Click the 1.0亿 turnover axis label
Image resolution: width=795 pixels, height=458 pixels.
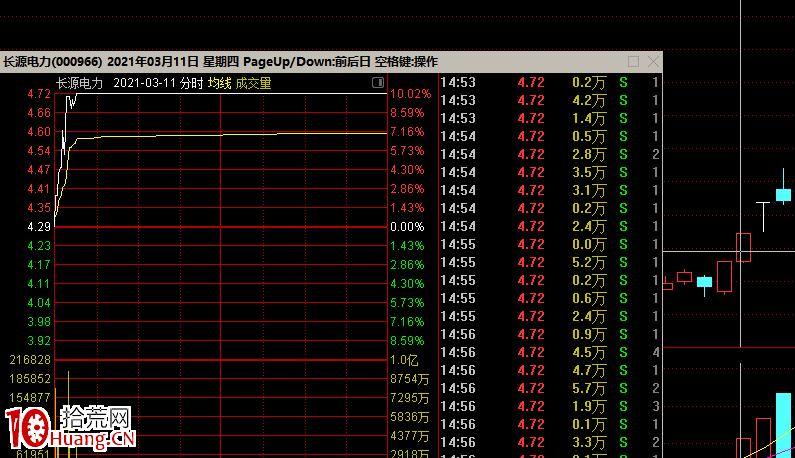tap(404, 360)
